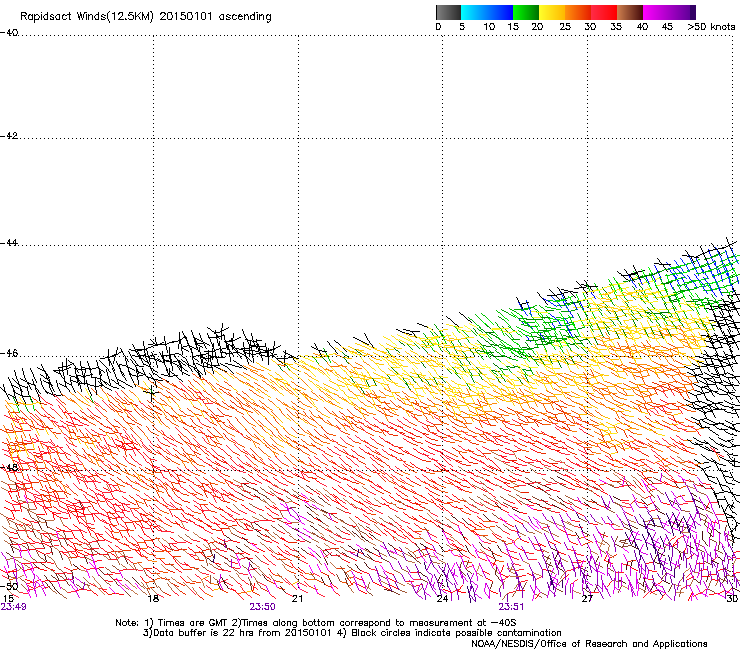Click the 23:51 pass time label
The image size is (740, 650).
coord(511,607)
